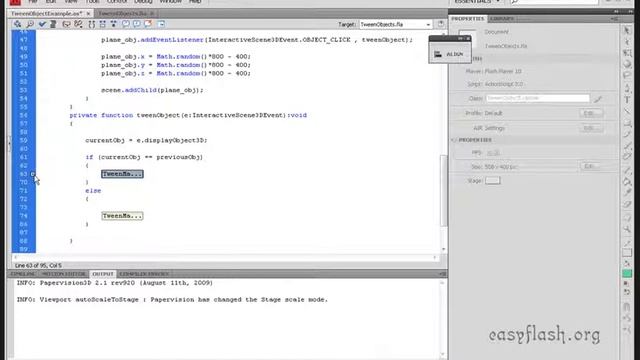Select the 3D Rotation tool
This screenshot has height=360, width=640.
(627, 64)
